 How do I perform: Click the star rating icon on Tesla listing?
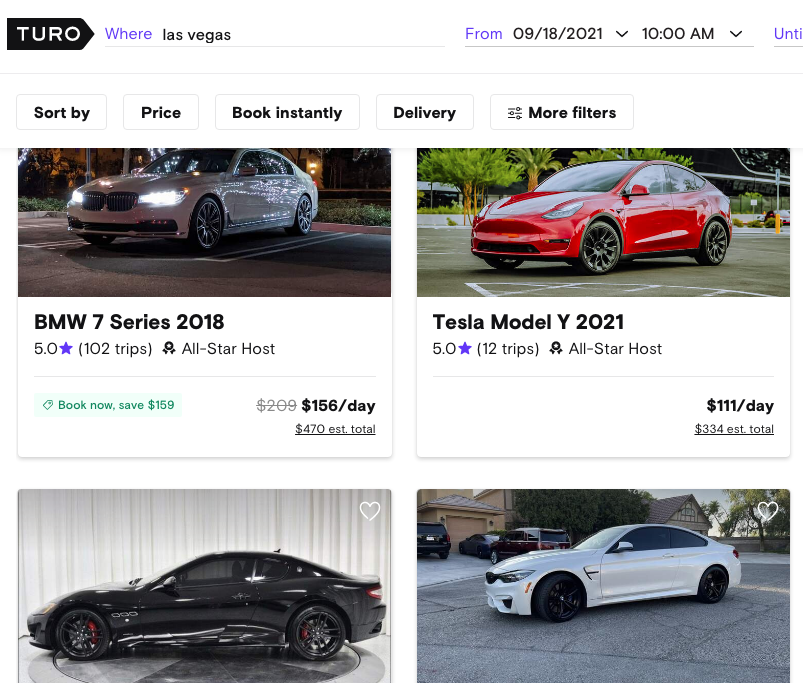465,349
